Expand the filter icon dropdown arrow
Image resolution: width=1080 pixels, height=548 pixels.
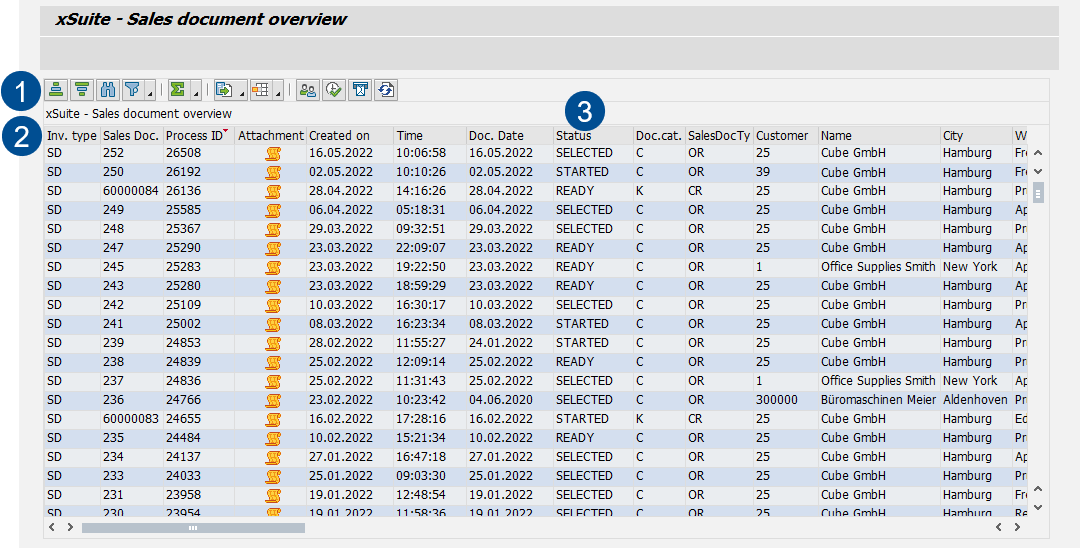pos(150,94)
